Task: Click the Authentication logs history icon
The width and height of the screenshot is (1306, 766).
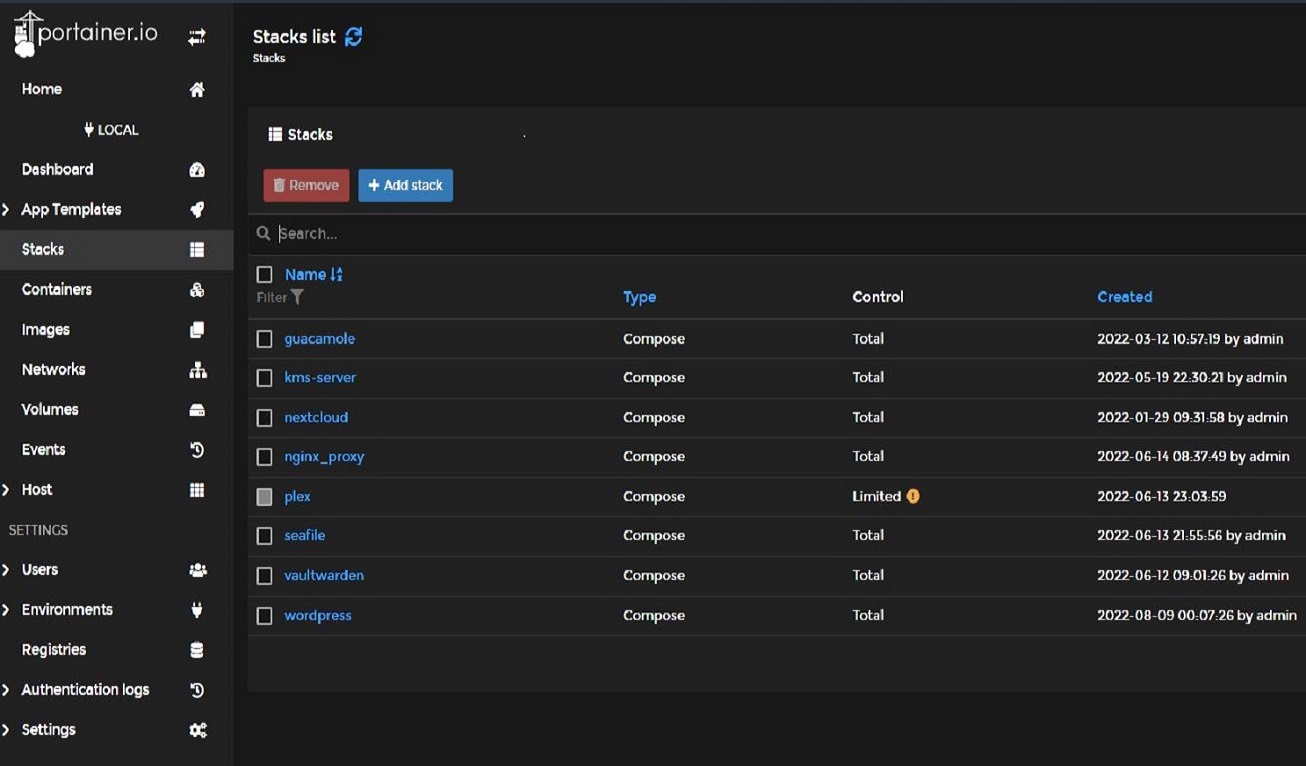Action: (x=197, y=689)
